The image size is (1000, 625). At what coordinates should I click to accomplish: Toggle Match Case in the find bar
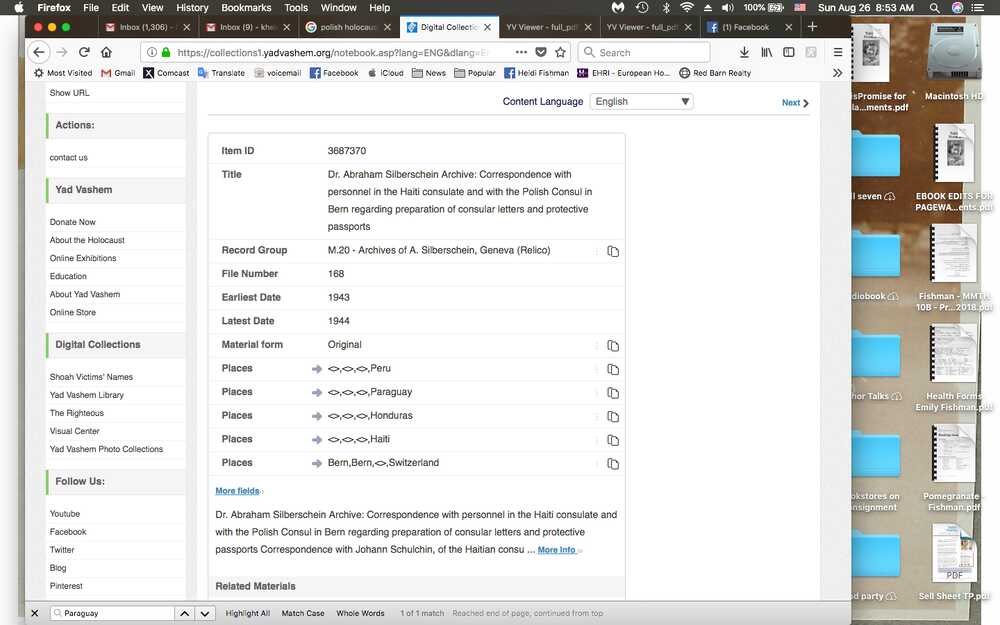click(x=303, y=613)
